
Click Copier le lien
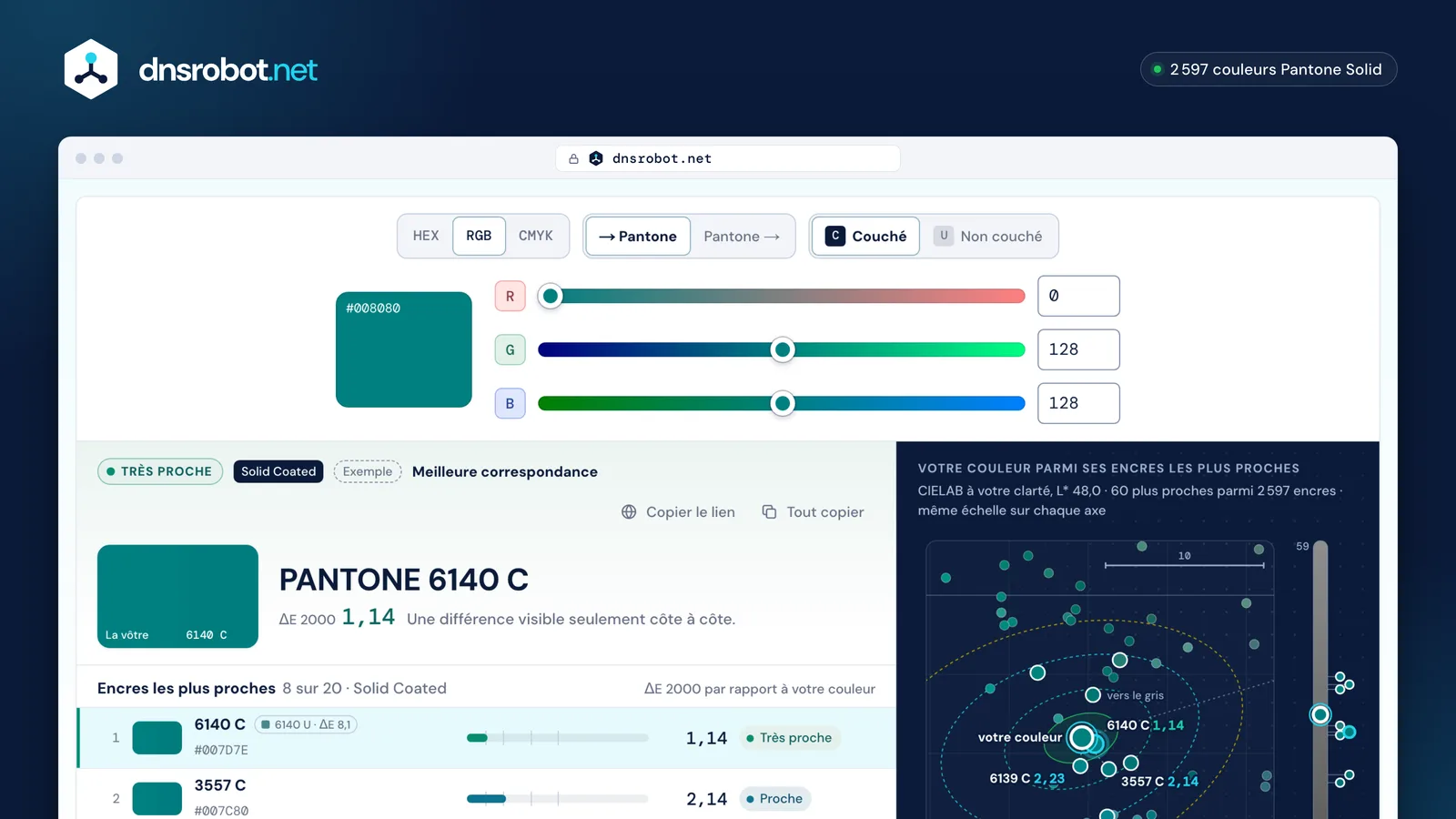click(x=678, y=512)
